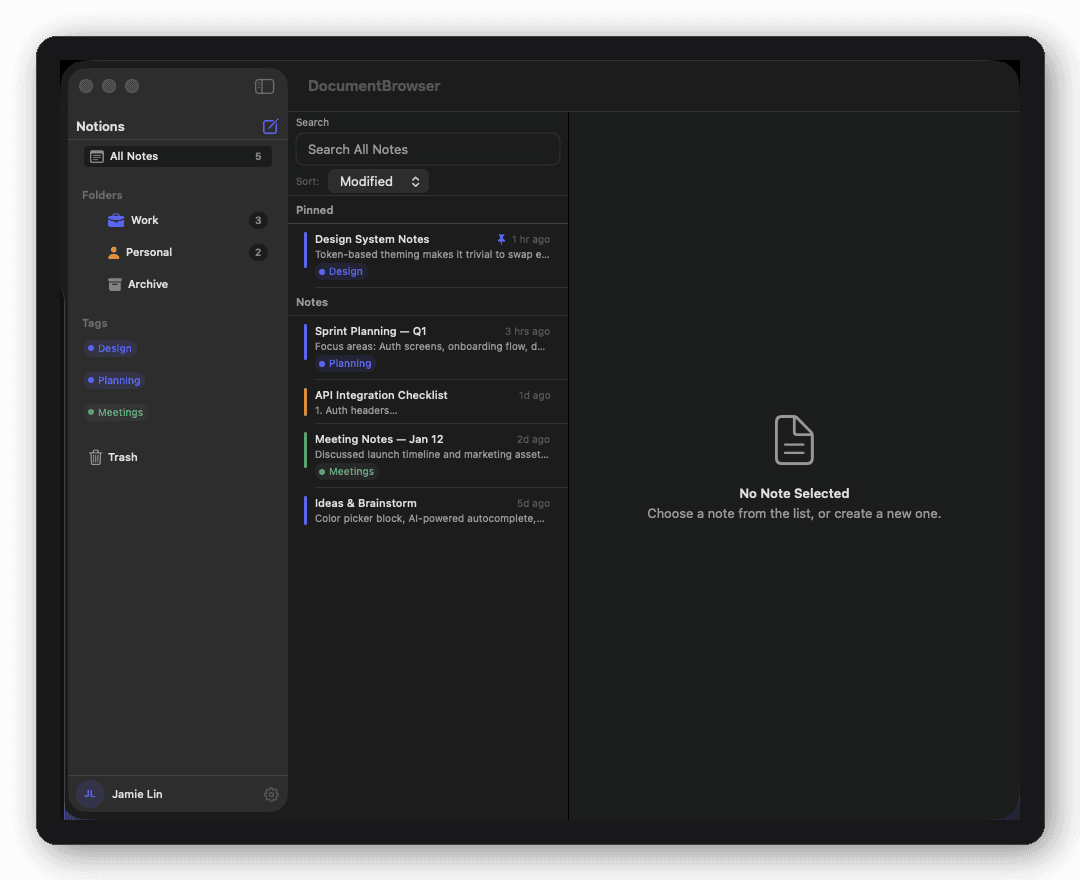Open the Archive folder
Viewport: 1080px width, 880px height.
coord(178,284)
